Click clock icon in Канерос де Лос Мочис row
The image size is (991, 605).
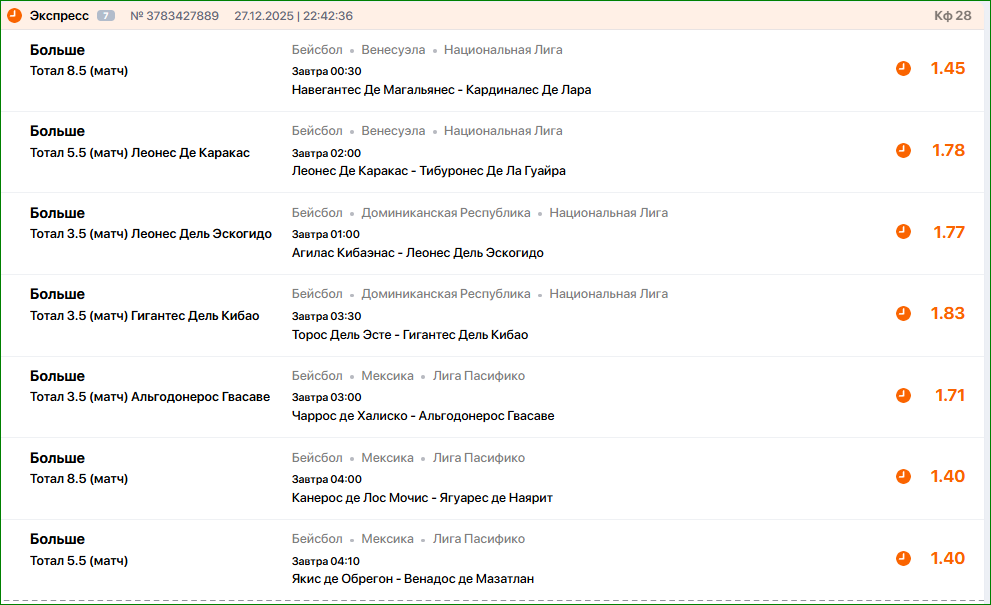(x=903, y=476)
